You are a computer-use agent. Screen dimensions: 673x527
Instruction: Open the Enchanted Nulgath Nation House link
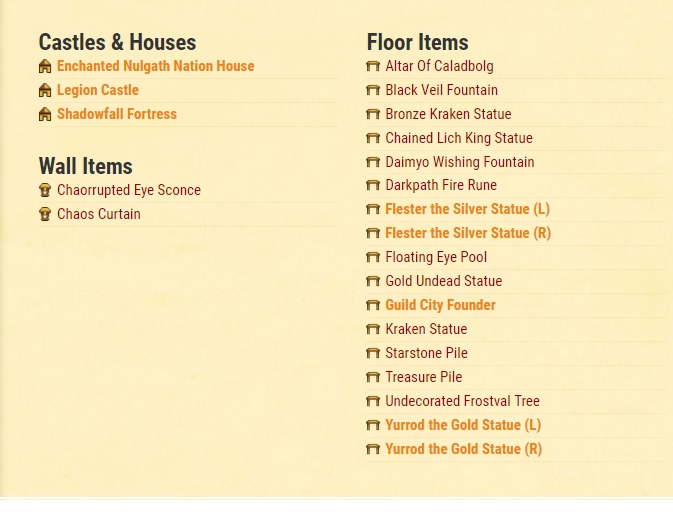(156, 66)
